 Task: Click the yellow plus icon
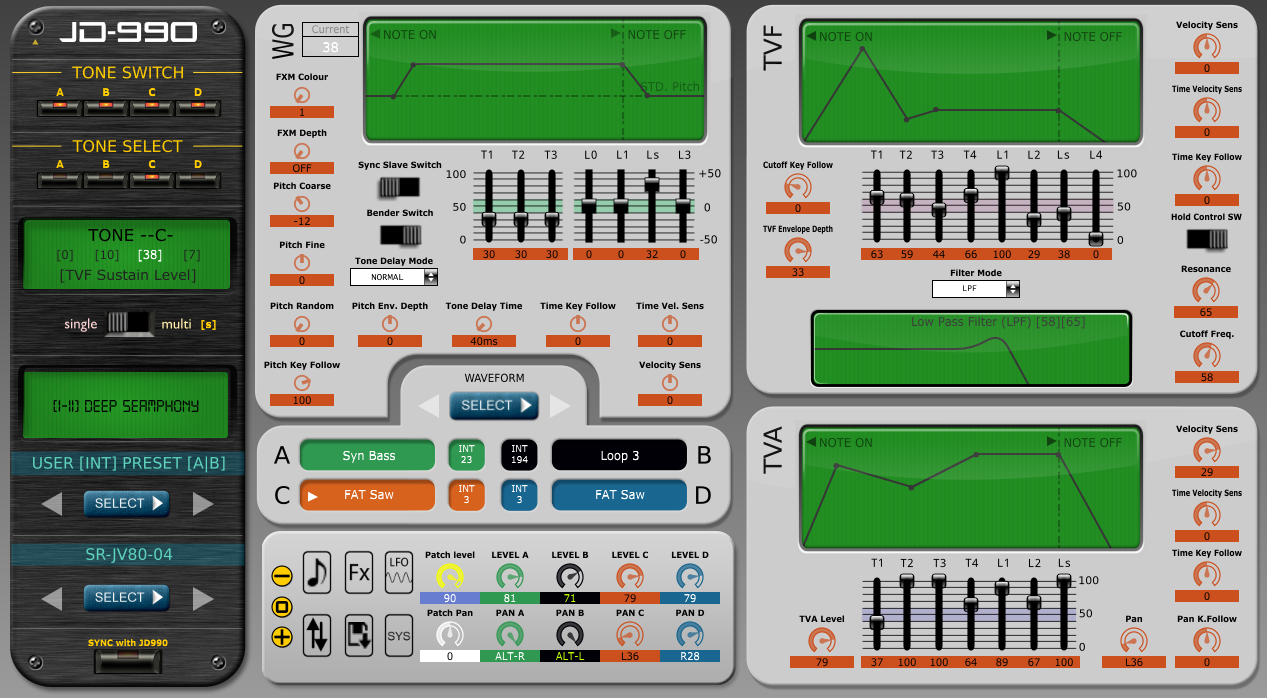(x=281, y=635)
